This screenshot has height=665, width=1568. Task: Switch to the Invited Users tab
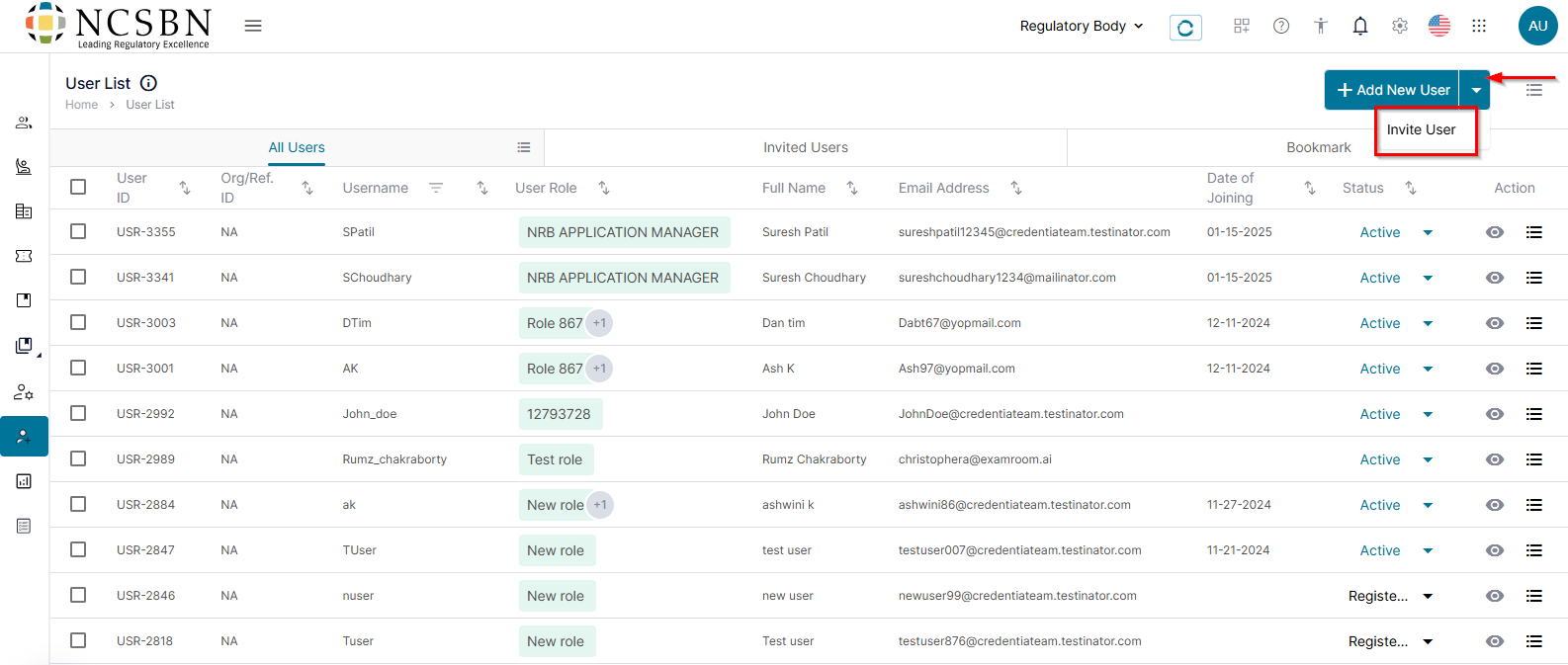click(x=805, y=147)
